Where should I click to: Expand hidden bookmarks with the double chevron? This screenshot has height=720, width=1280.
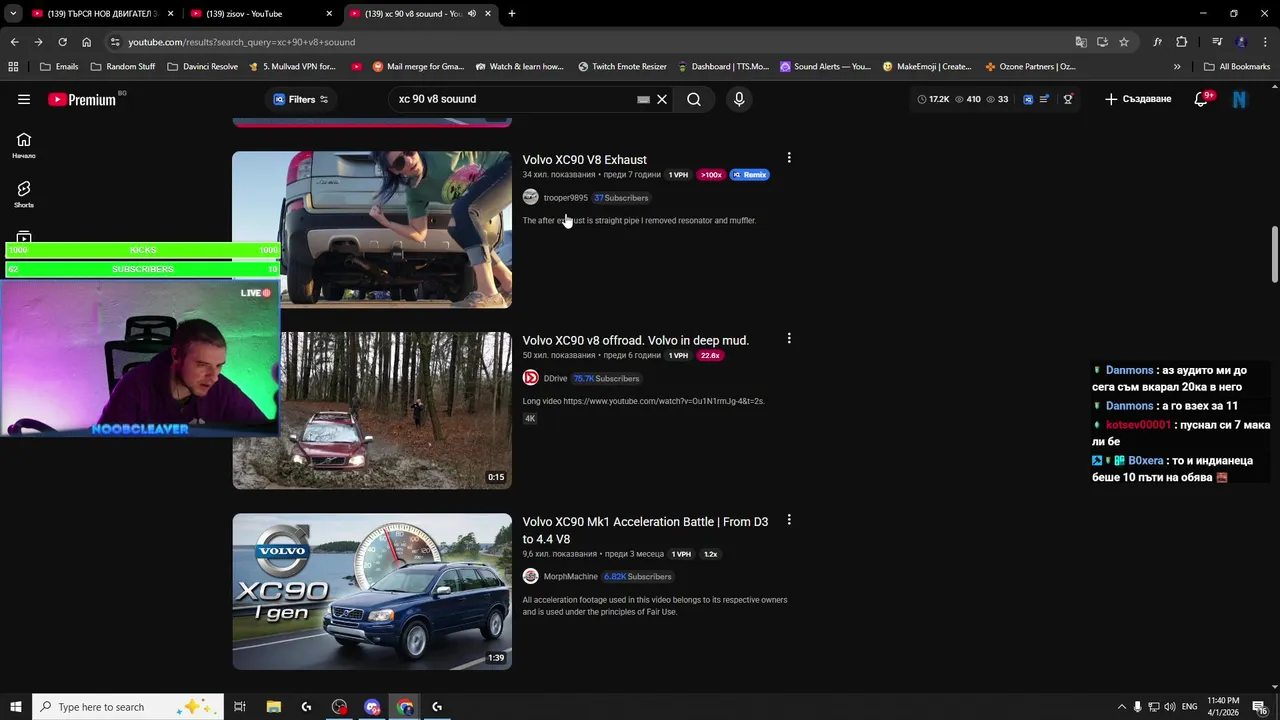coord(1177,67)
